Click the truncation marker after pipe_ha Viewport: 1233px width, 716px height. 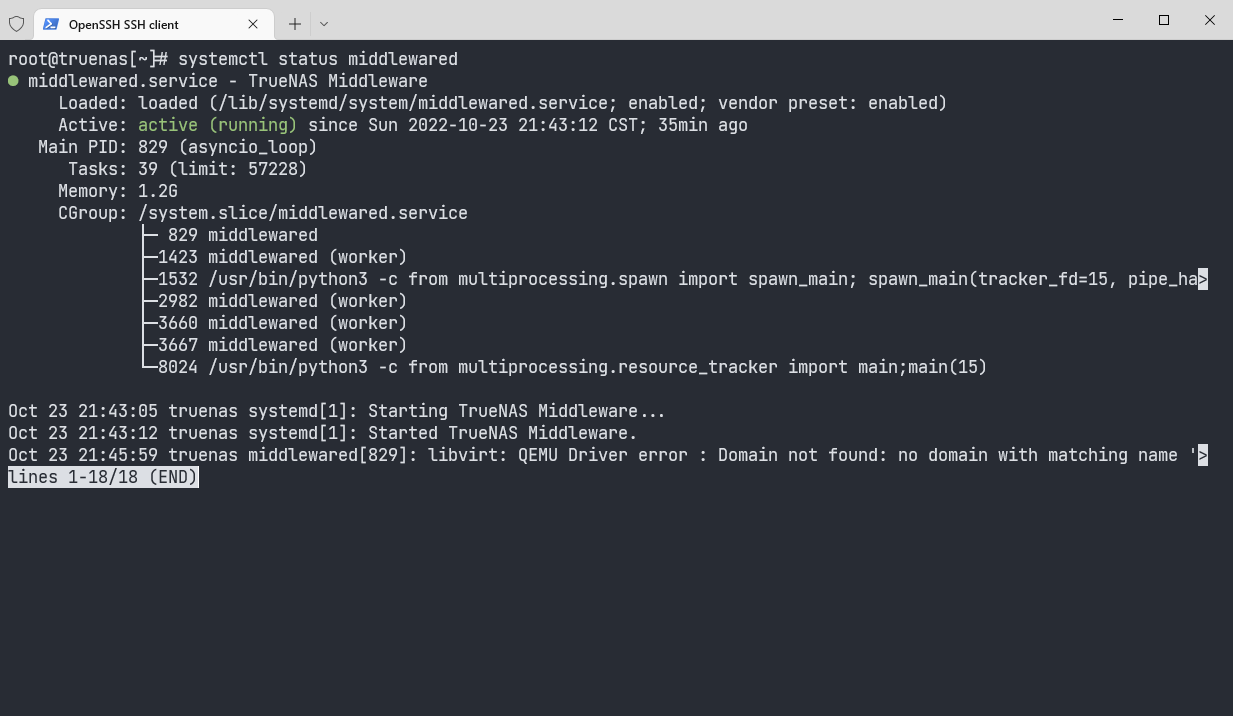click(1203, 279)
